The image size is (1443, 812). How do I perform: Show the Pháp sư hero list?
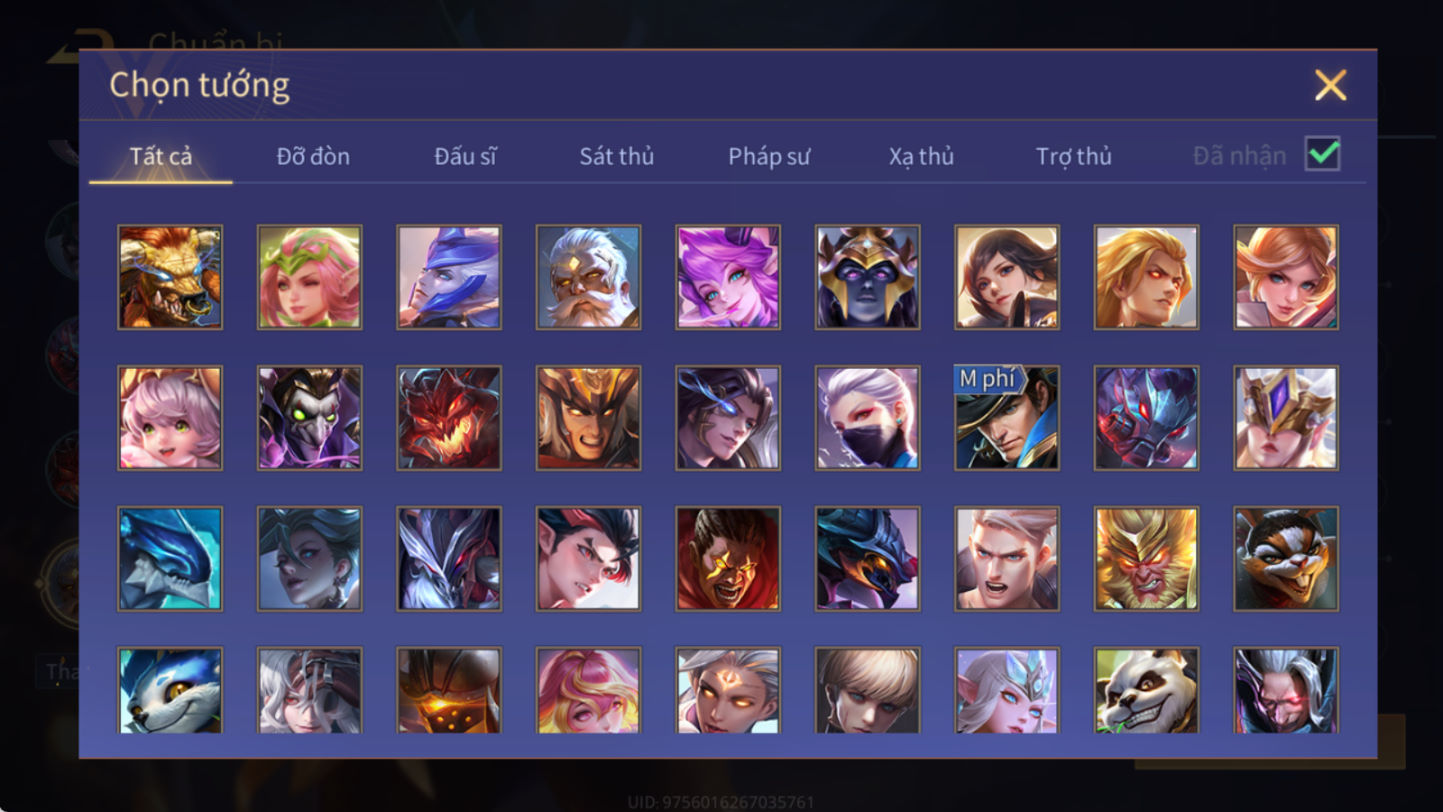pos(769,157)
